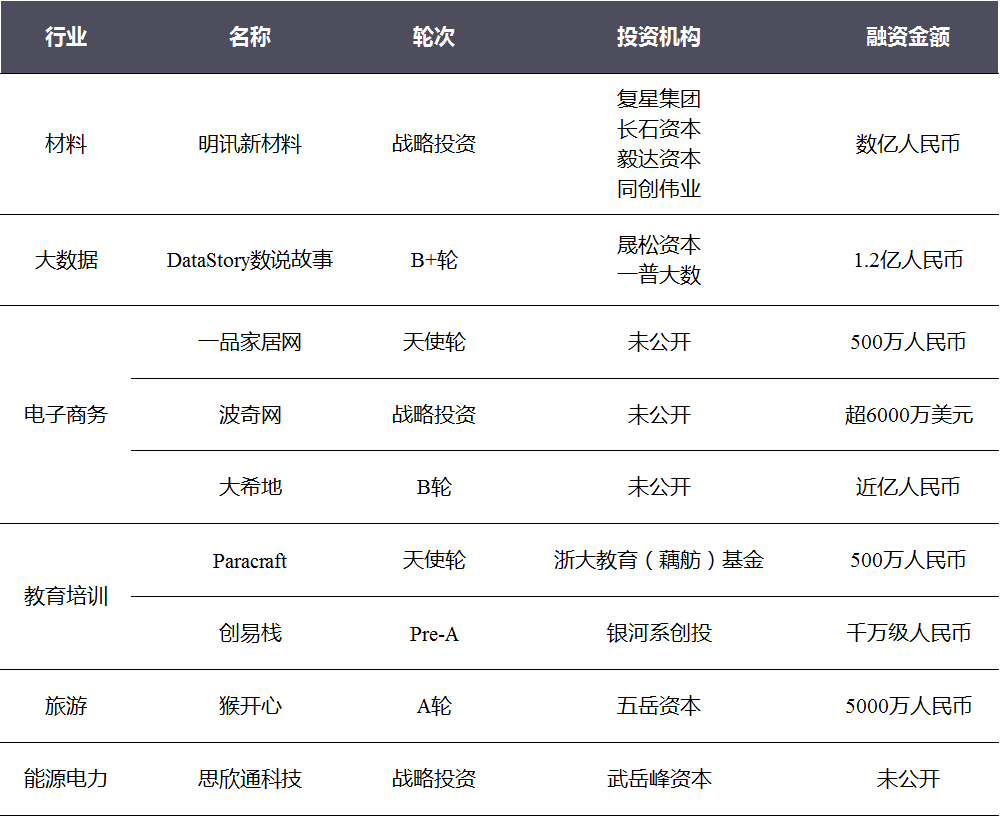
Task: Select the 超6000万美元 amount cell
Action: pyautogui.click(x=908, y=415)
